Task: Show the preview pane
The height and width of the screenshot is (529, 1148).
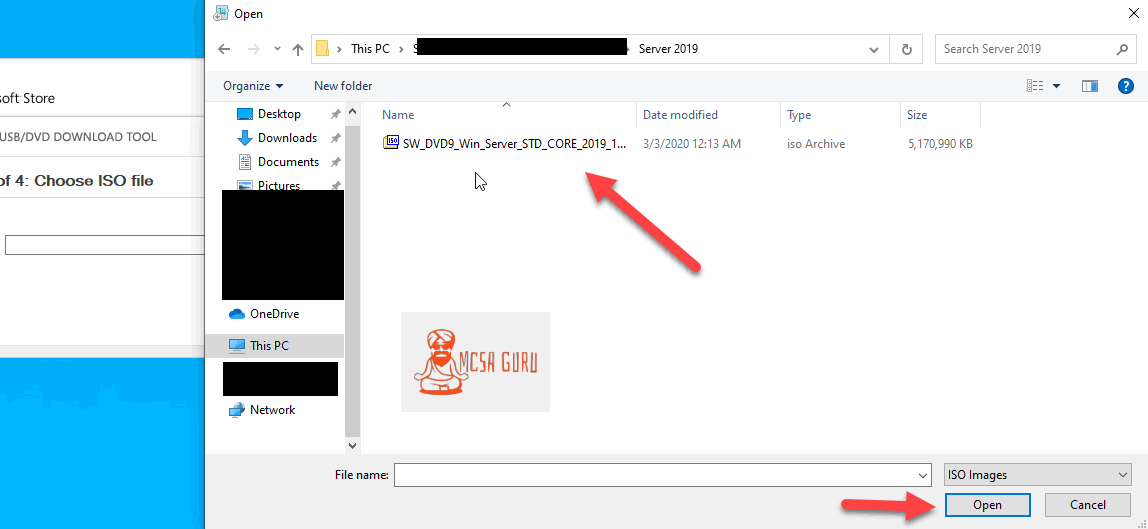Action: (x=1090, y=86)
